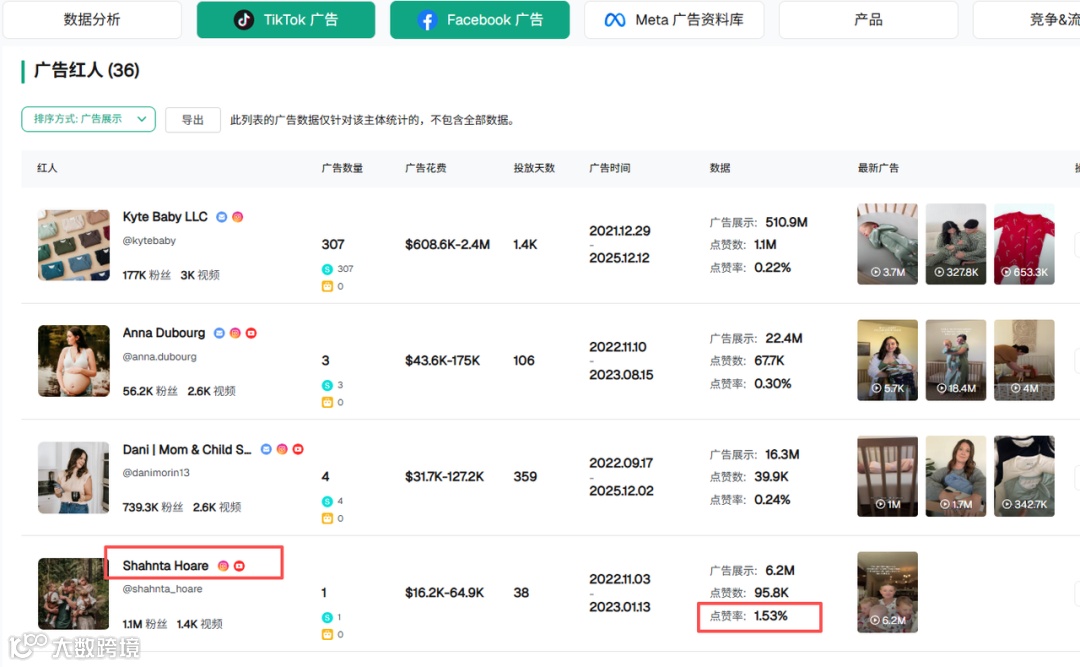Viewport: 1080px width, 667px height.
Task: Open Anna Dubourg ad video with 4M views
Action: click(1024, 360)
